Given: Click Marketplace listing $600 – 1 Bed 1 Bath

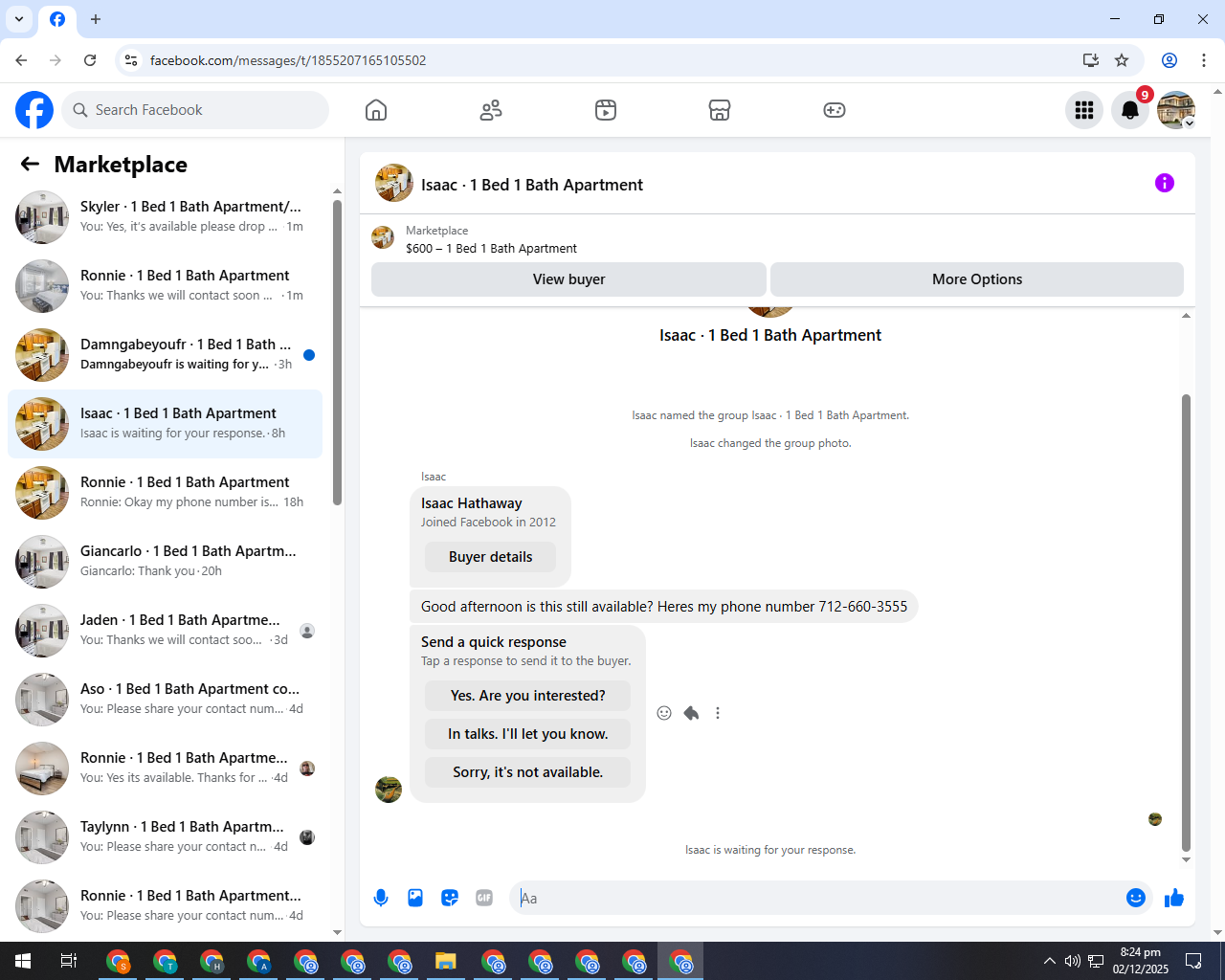Looking at the screenshot, I should click(x=491, y=248).
